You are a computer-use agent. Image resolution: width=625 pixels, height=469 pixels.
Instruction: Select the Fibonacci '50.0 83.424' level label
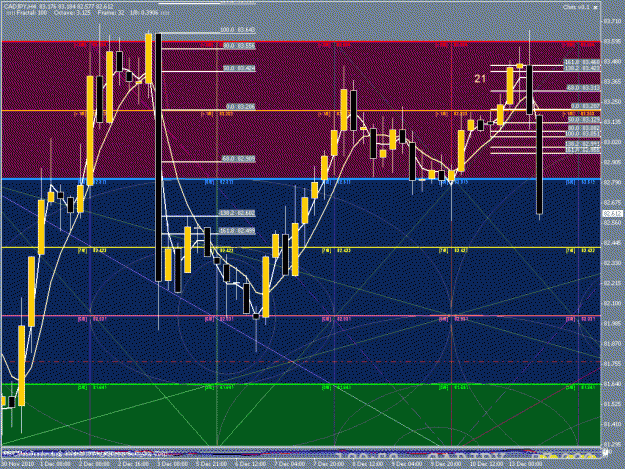(x=239, y=69)
